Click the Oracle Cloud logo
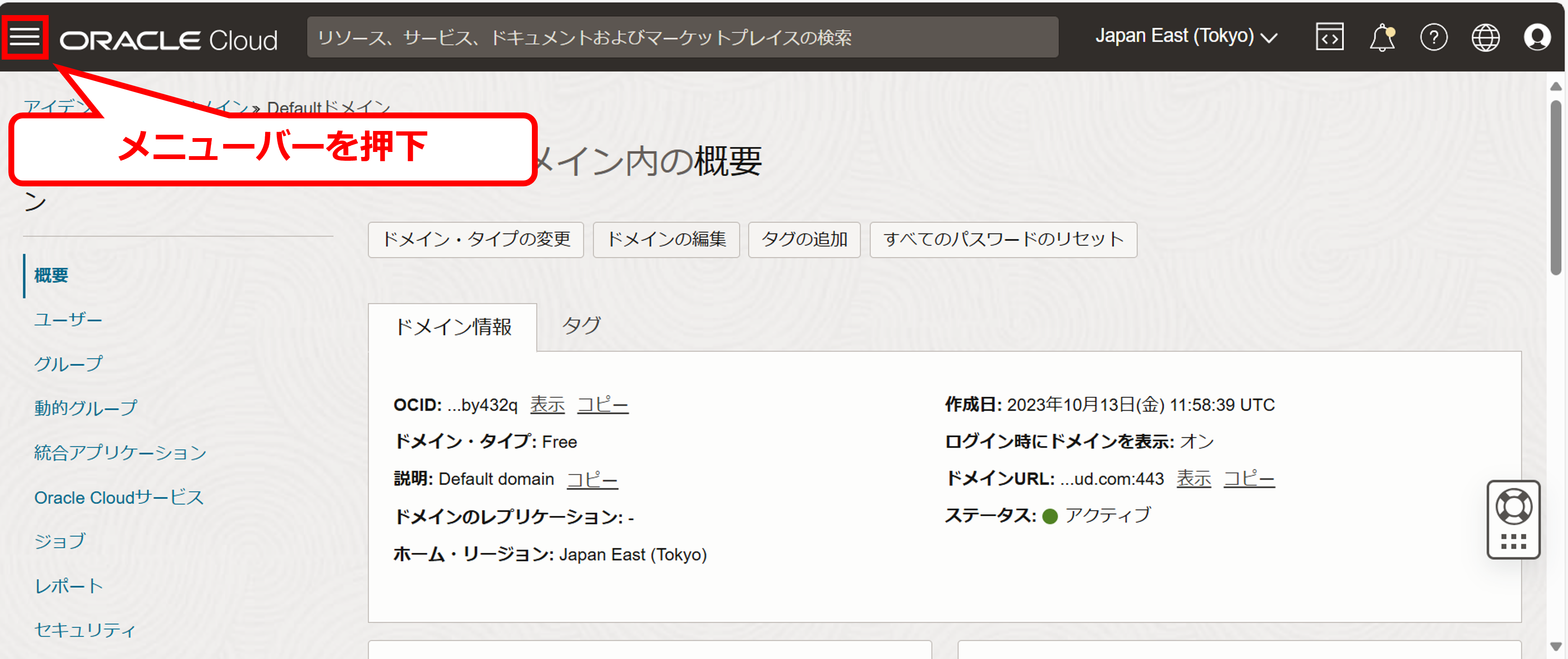This screenshot has width=1568, height=659. [169, 40]
